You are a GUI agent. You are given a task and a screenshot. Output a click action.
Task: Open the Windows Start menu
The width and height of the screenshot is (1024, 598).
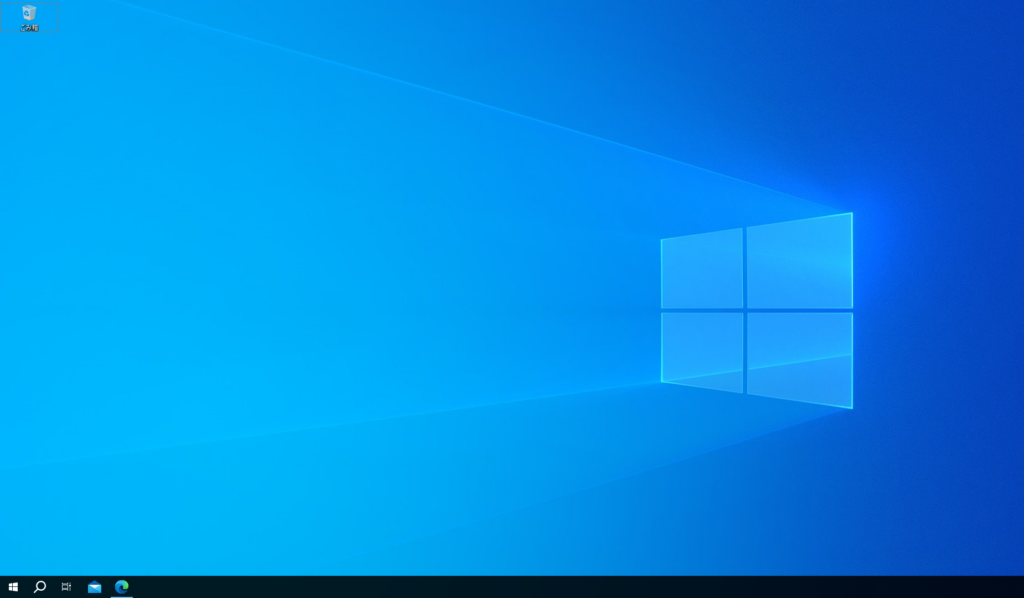(x=13, y=587)
